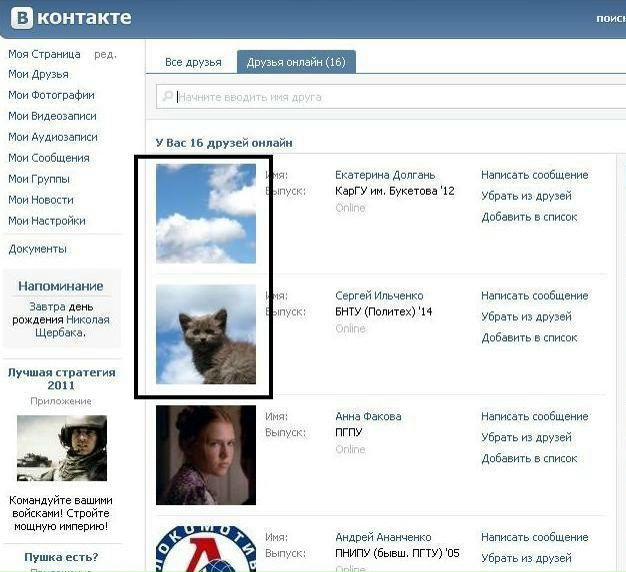Open Анна Факова's profile photo
This screenshot has width=626, height=572.
206,455
